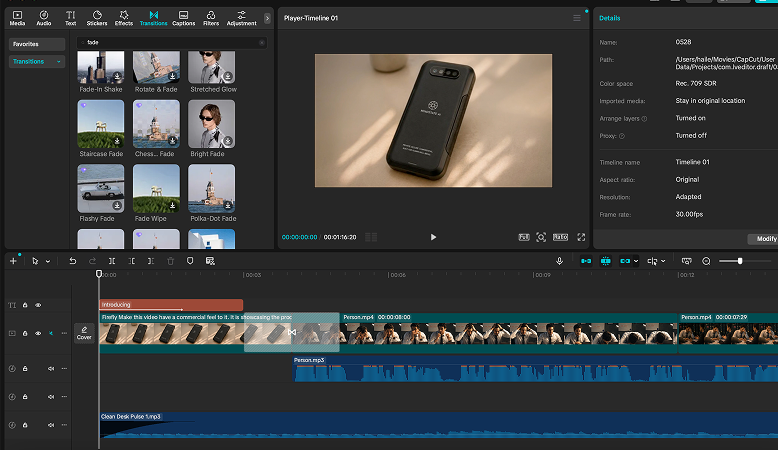This screenshot has width=778, height=450.
Task: Open the preview axis dropdown arrow
Action: (x=663, y=261)
